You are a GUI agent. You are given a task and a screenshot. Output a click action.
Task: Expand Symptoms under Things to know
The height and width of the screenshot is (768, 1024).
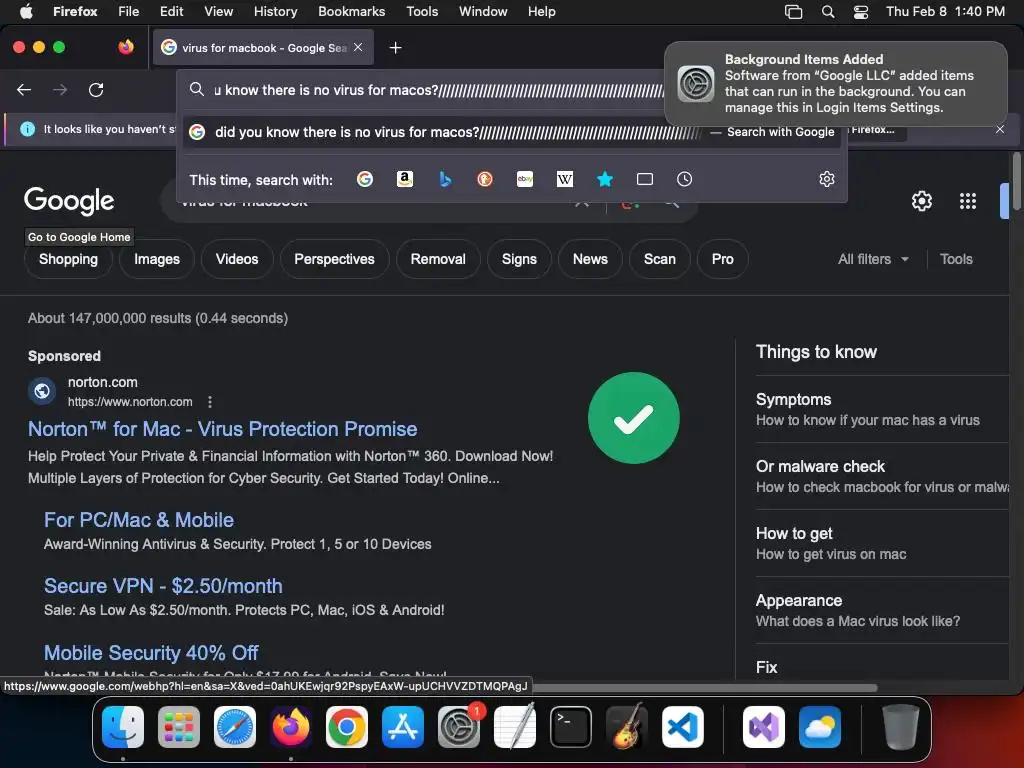tap(882, 409)
